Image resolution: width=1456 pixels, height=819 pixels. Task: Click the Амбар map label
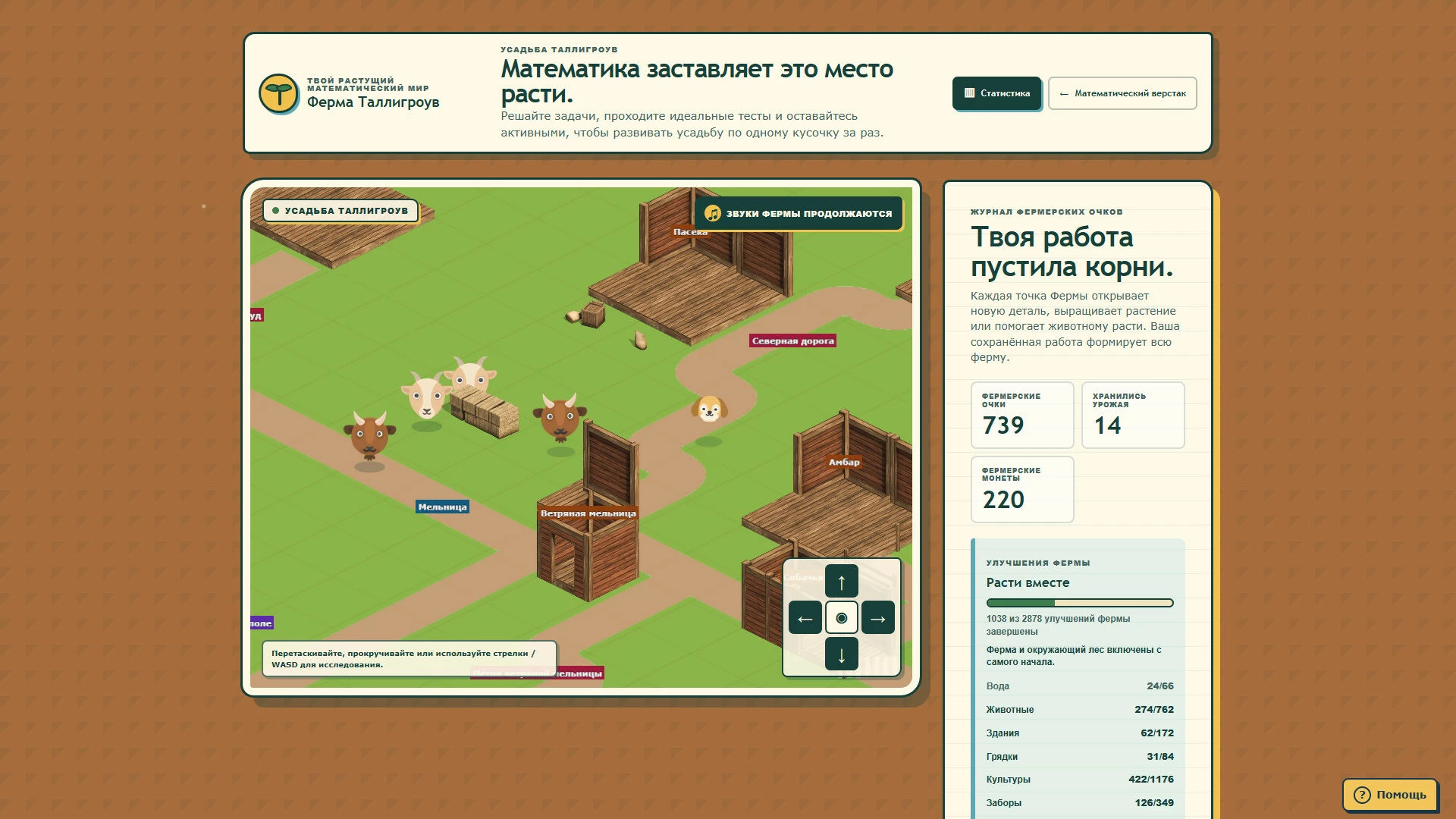[844, 462]
